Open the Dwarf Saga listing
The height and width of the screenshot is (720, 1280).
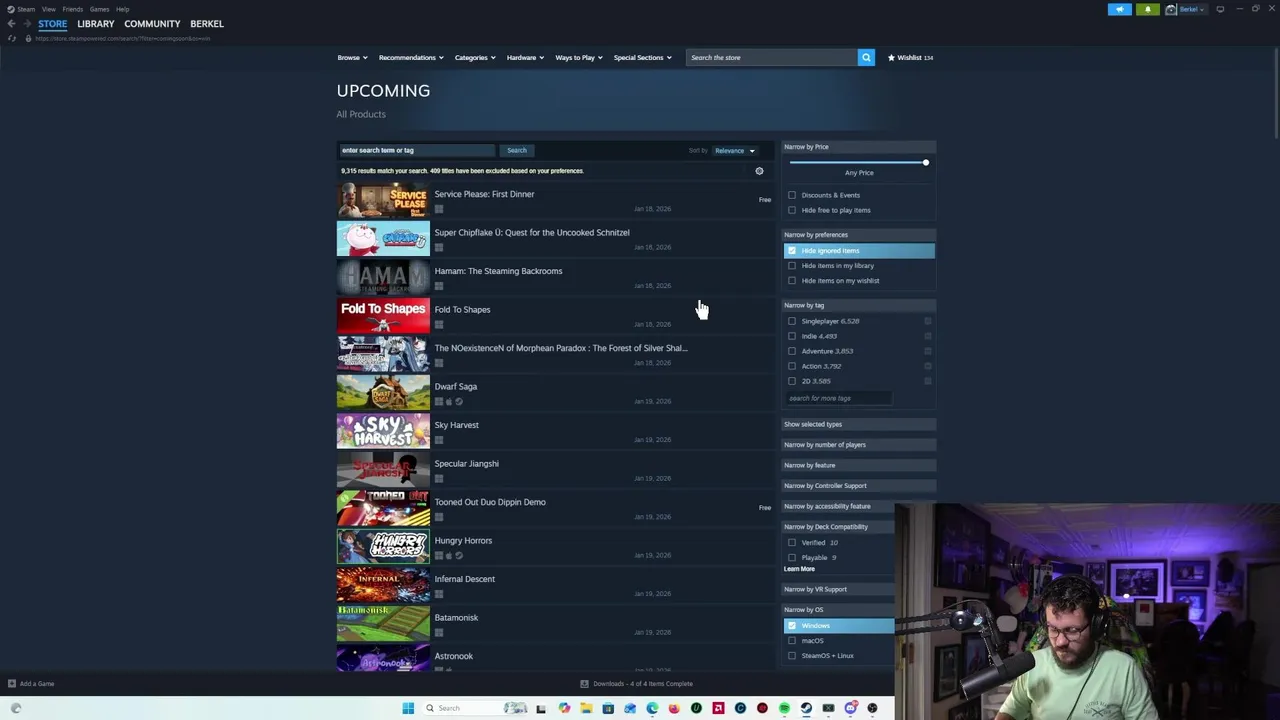555,393
